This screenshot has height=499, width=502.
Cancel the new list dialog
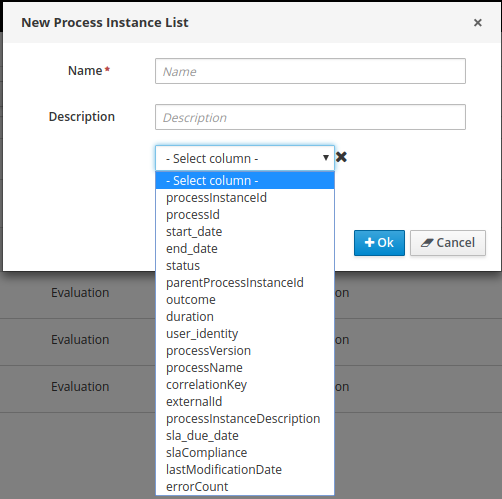click(448, 243)
